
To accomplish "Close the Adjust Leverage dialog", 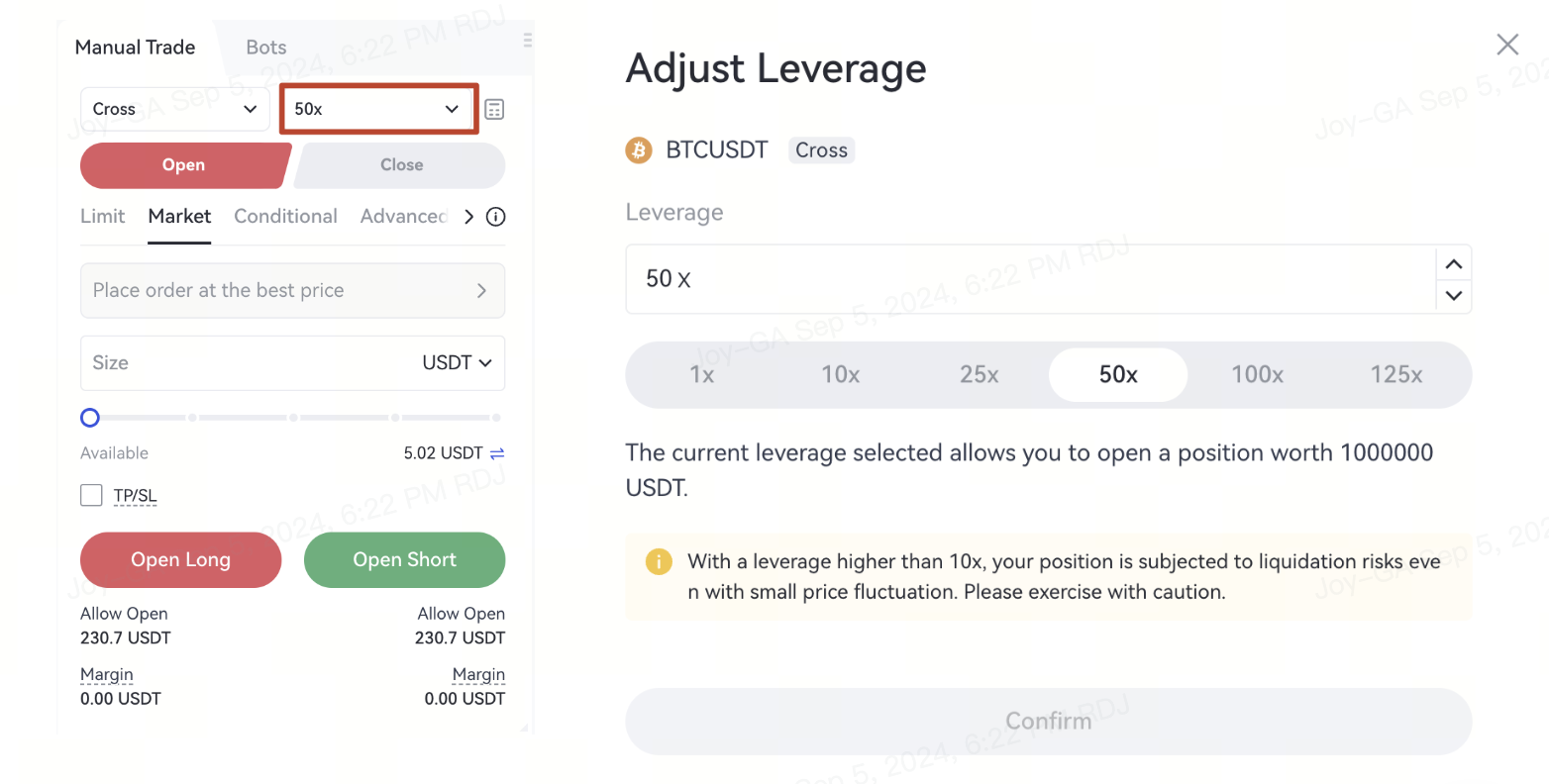I will point(1507,45).
